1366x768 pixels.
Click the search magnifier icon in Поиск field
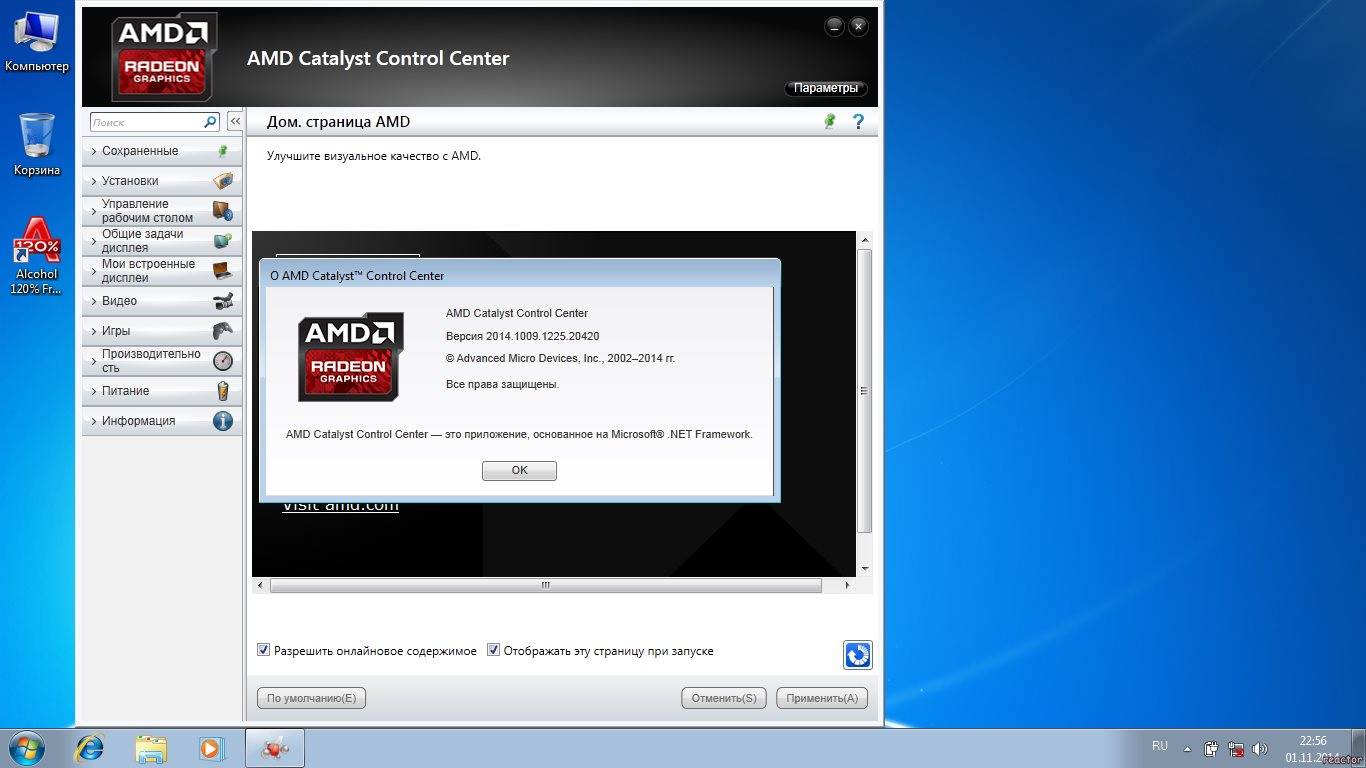click(210, 122)
